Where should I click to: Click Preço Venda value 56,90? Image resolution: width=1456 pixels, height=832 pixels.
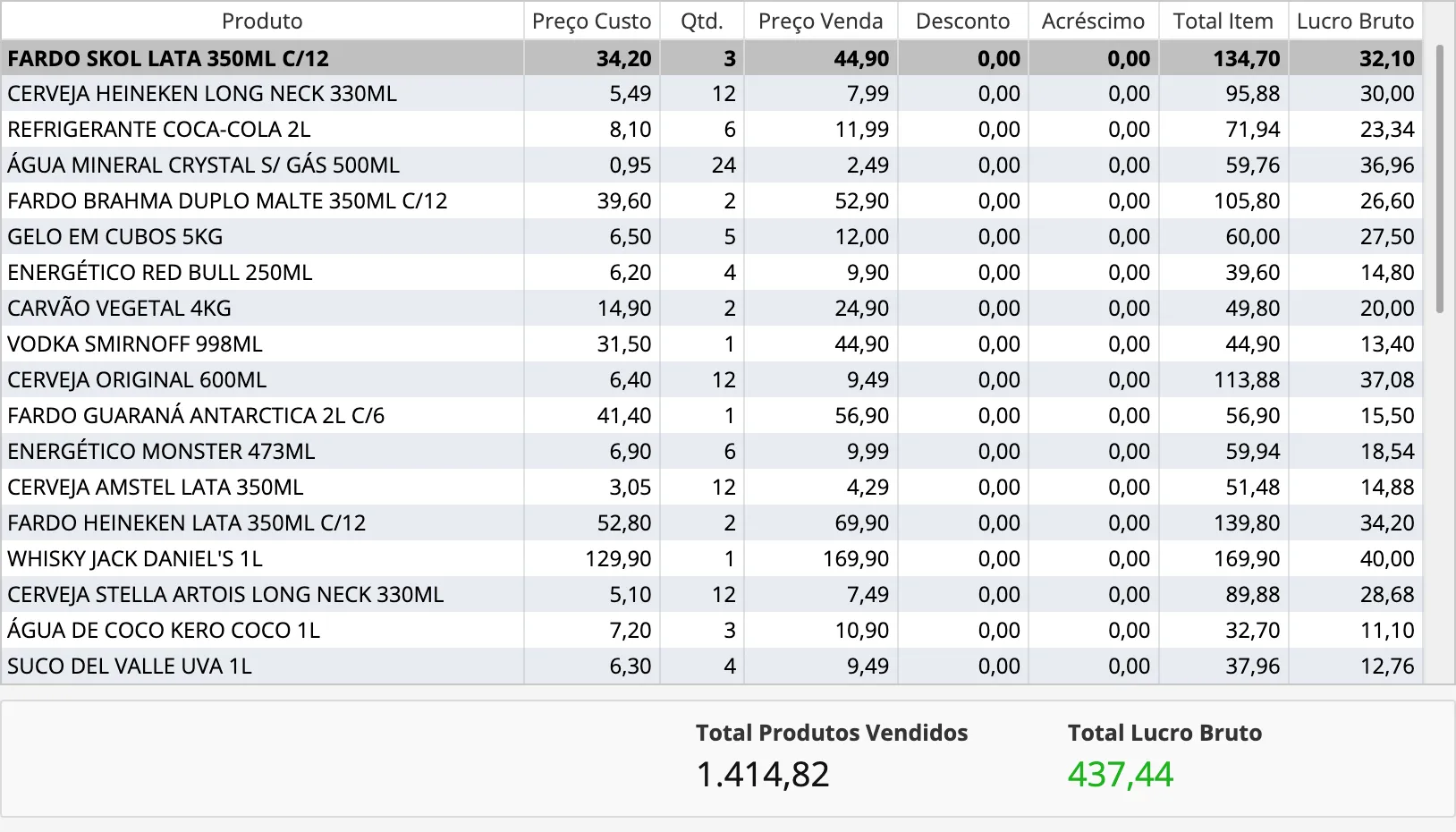tap(861, 416)
